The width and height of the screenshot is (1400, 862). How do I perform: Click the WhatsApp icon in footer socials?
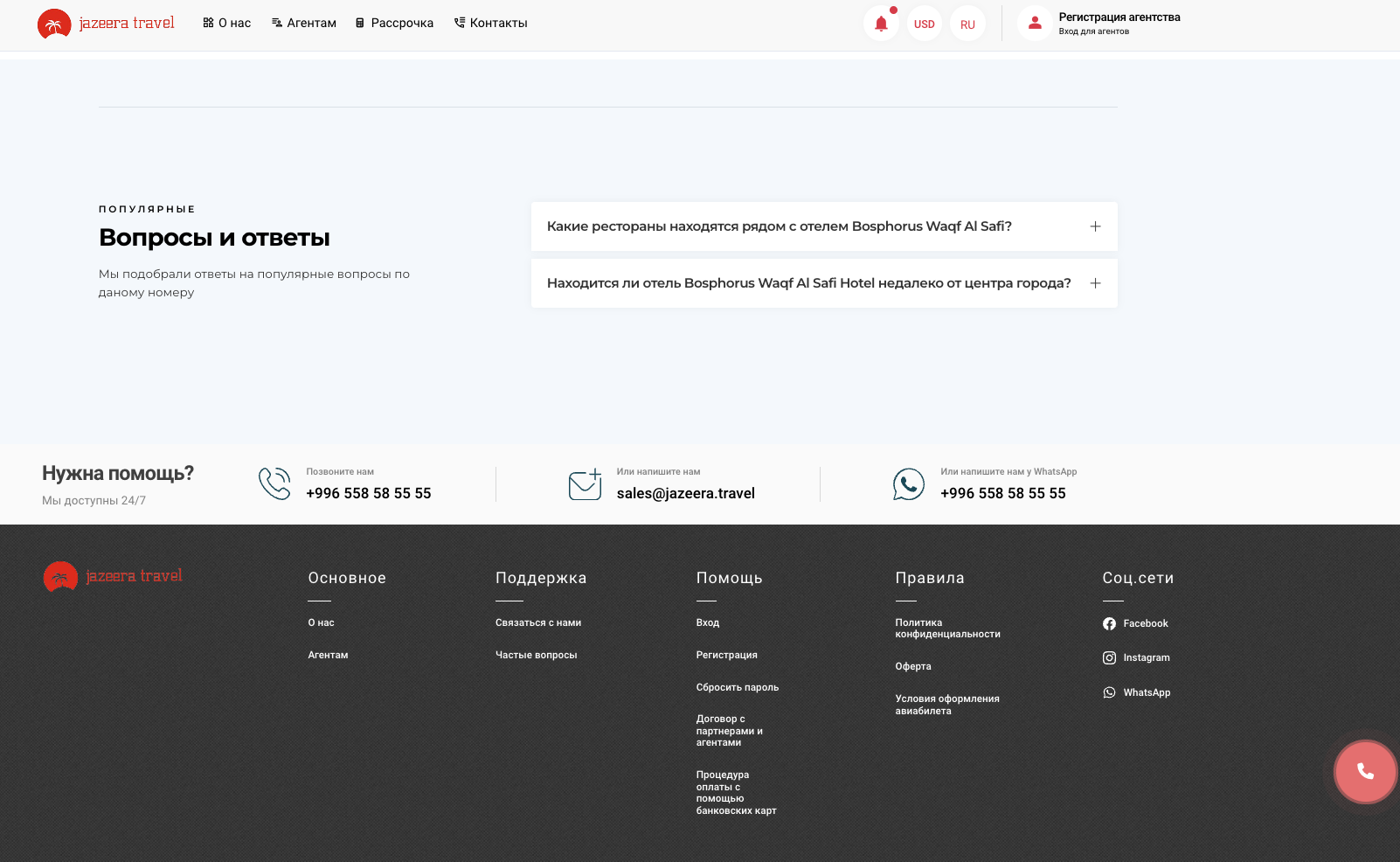pyautogui.click(x=1109, y=692)
